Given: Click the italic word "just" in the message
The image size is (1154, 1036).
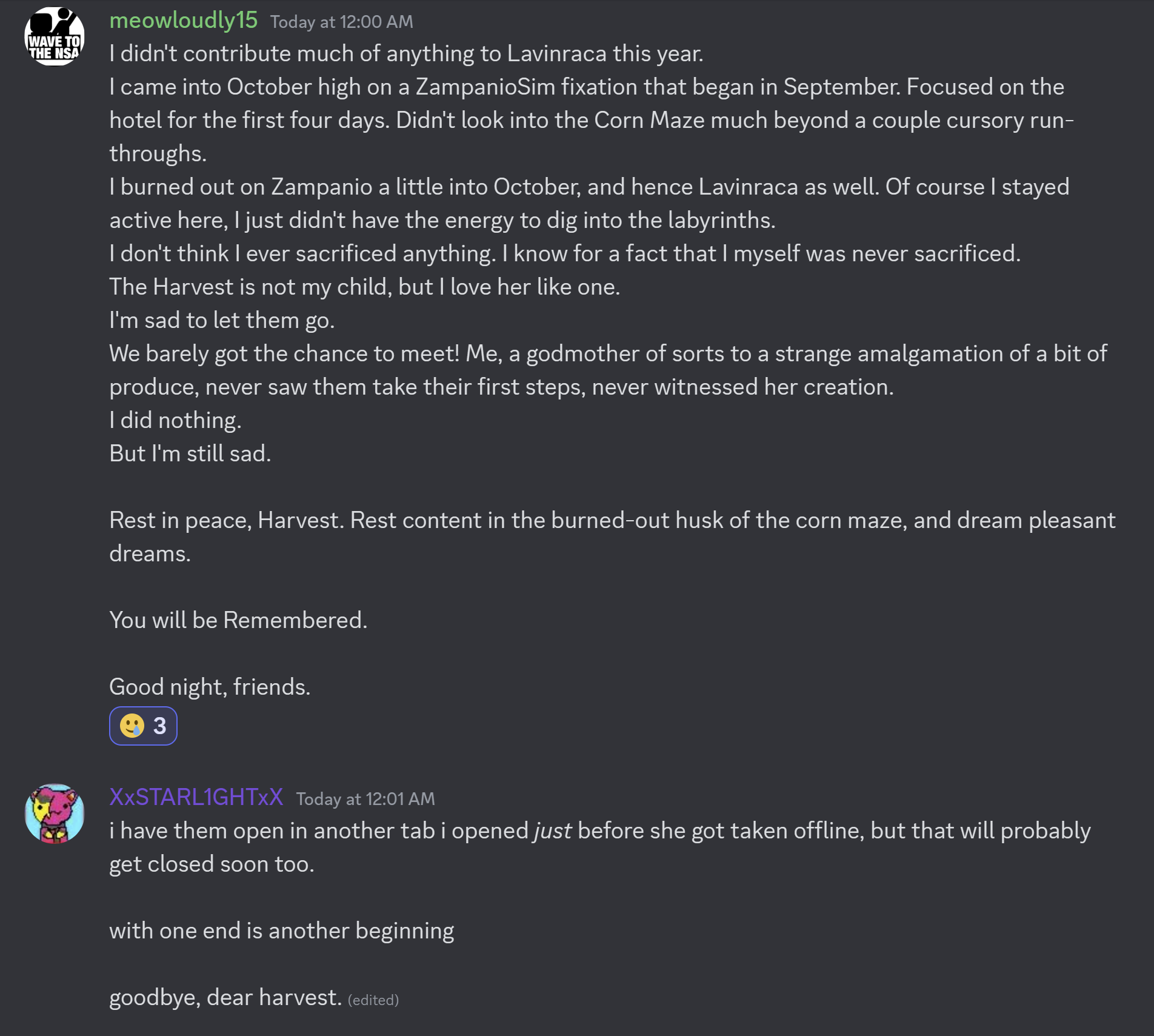Looking at the screenshot, I should coord(552,831).
